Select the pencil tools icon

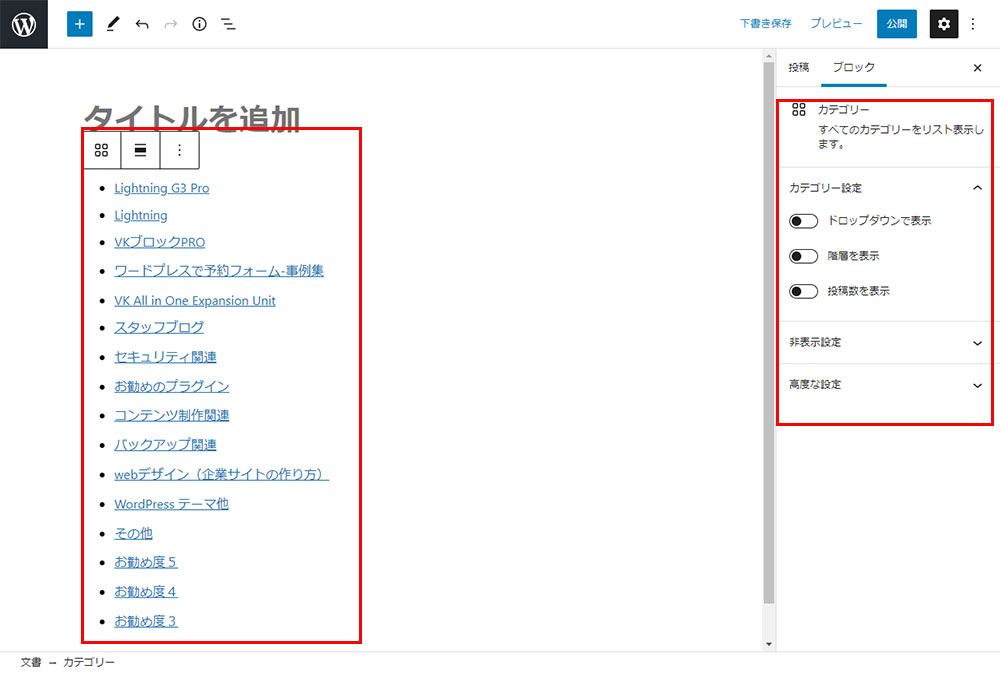pos(112,24)
